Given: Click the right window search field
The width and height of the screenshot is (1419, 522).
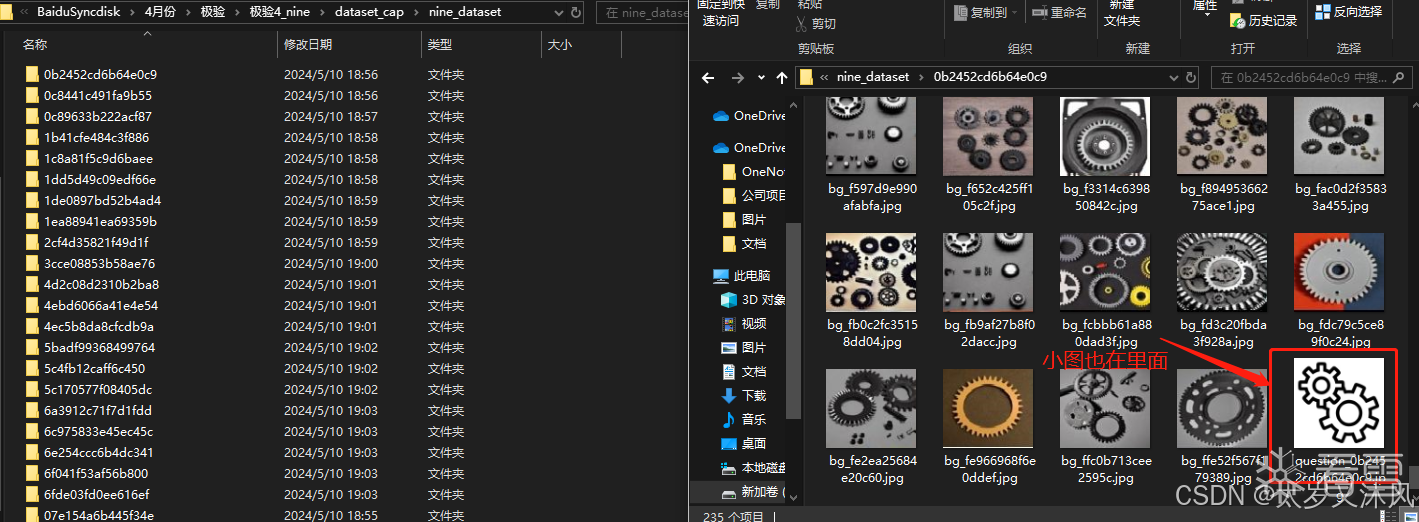Looking at the screenshot, I should [x=1311, y=77].
